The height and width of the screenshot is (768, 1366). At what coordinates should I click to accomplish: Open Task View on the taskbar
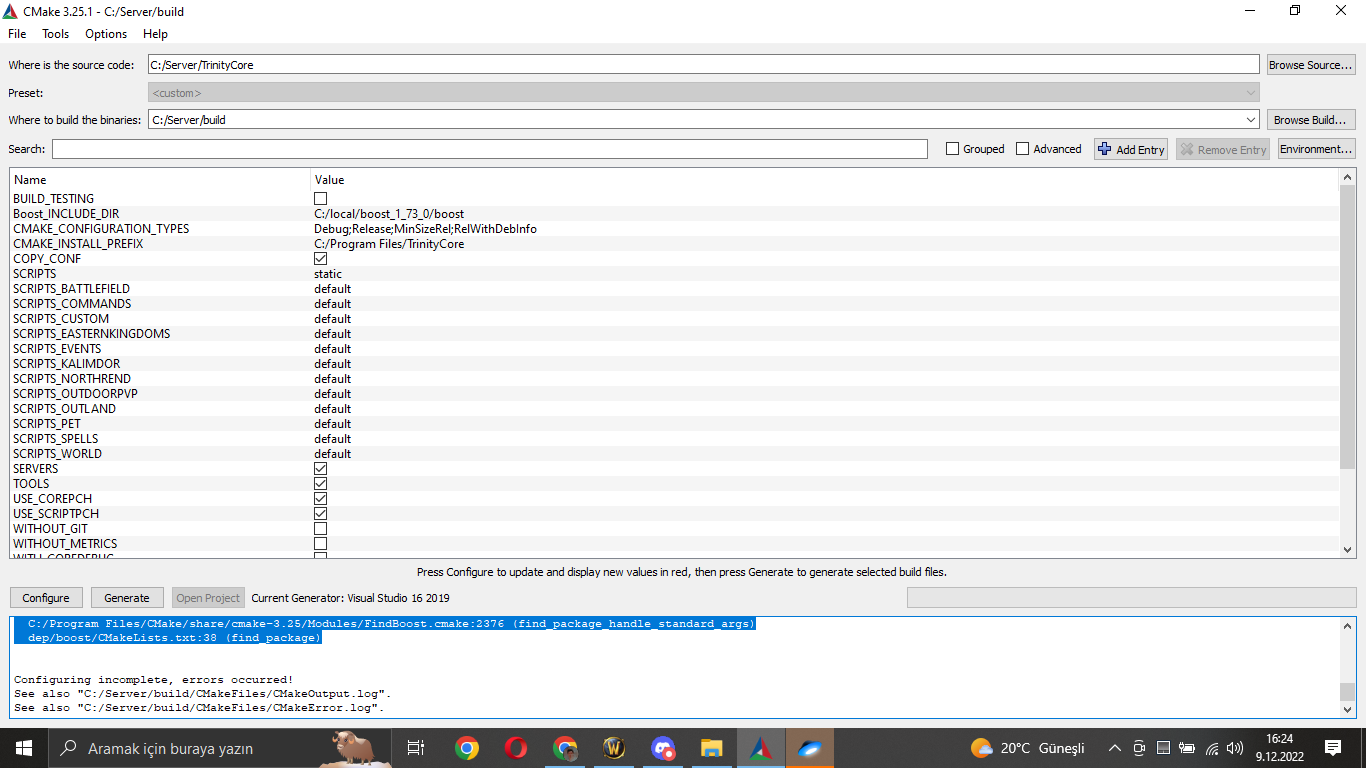click(416, 748)
